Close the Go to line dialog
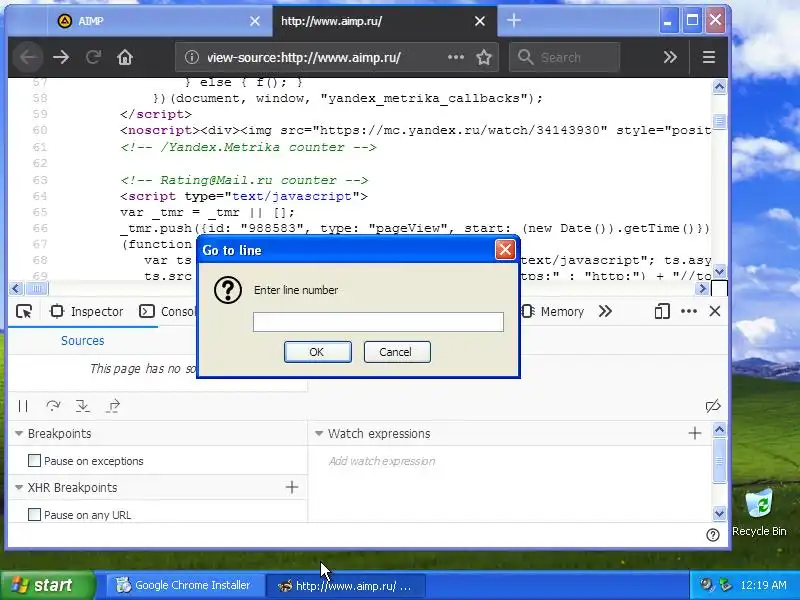800x600 pixels. pos(505,250)
